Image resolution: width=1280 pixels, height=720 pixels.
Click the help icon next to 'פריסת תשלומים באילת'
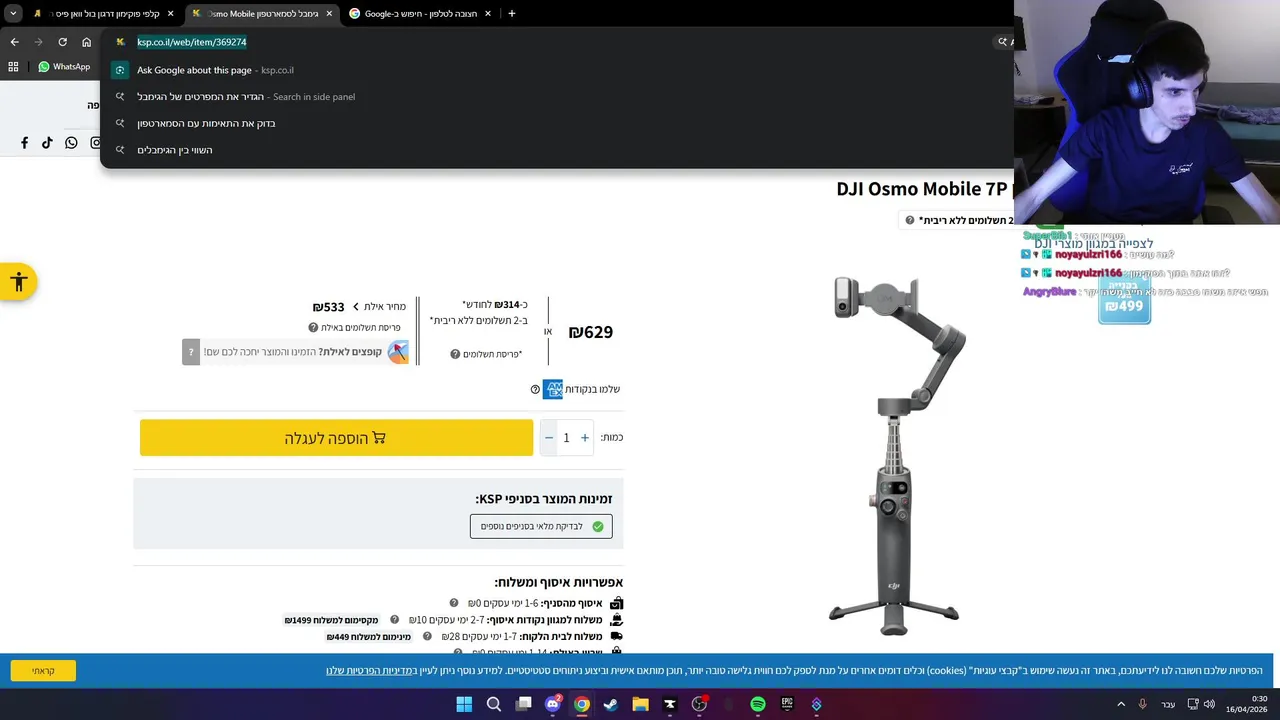313,328
